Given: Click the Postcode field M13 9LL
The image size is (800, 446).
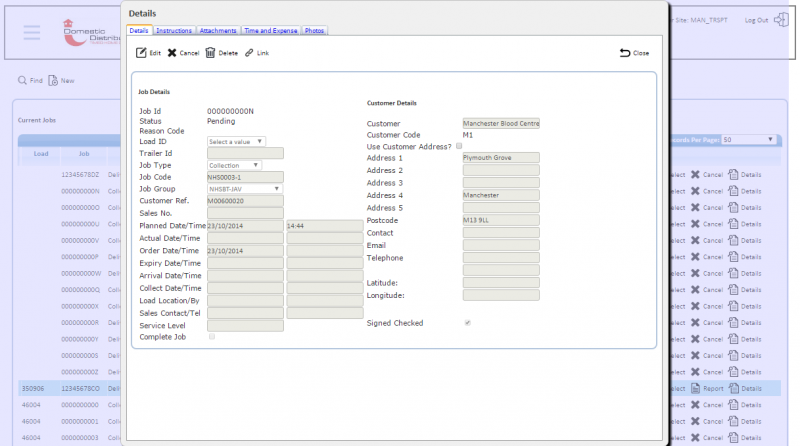Looking at the screenshot, I should (501, 220).
